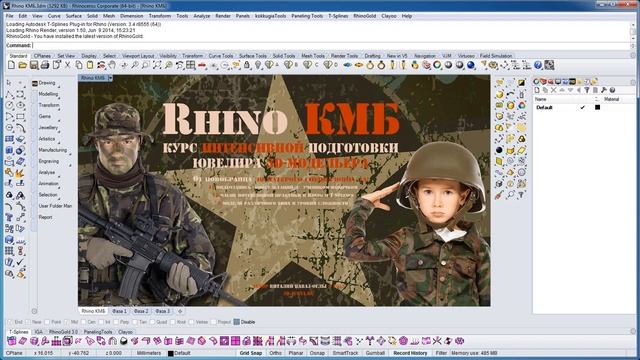Expand the Transform submenu in sidebar

pyautogui.click(x=49, y=105)
